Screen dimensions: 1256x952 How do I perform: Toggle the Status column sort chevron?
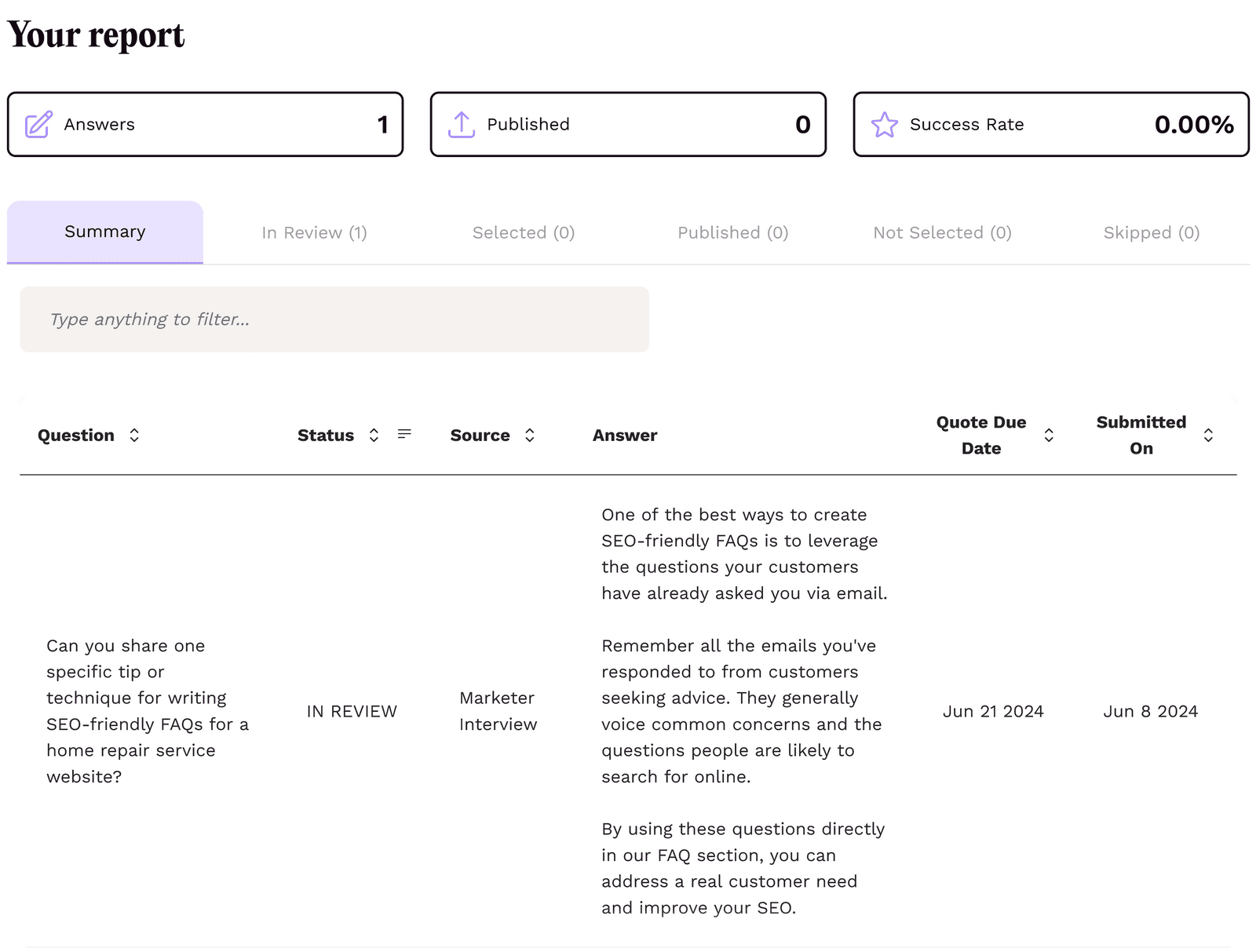click(373, 435)
